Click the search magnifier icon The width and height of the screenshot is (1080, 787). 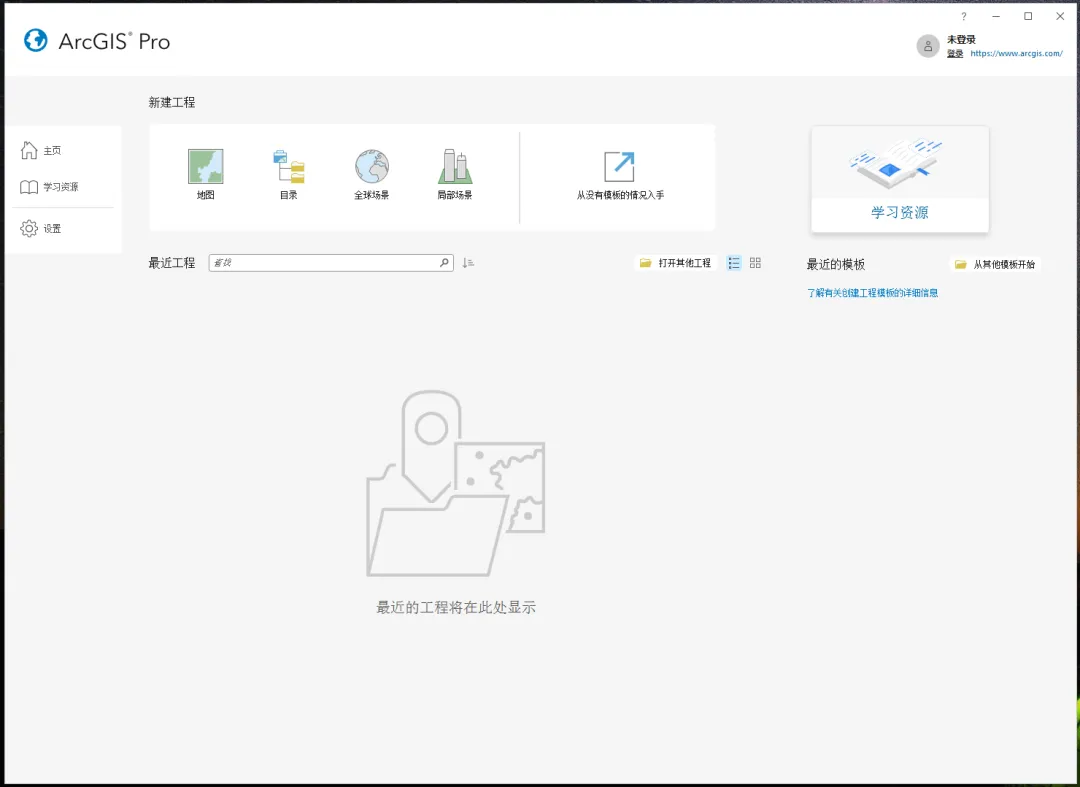click(x=444, y=262)
